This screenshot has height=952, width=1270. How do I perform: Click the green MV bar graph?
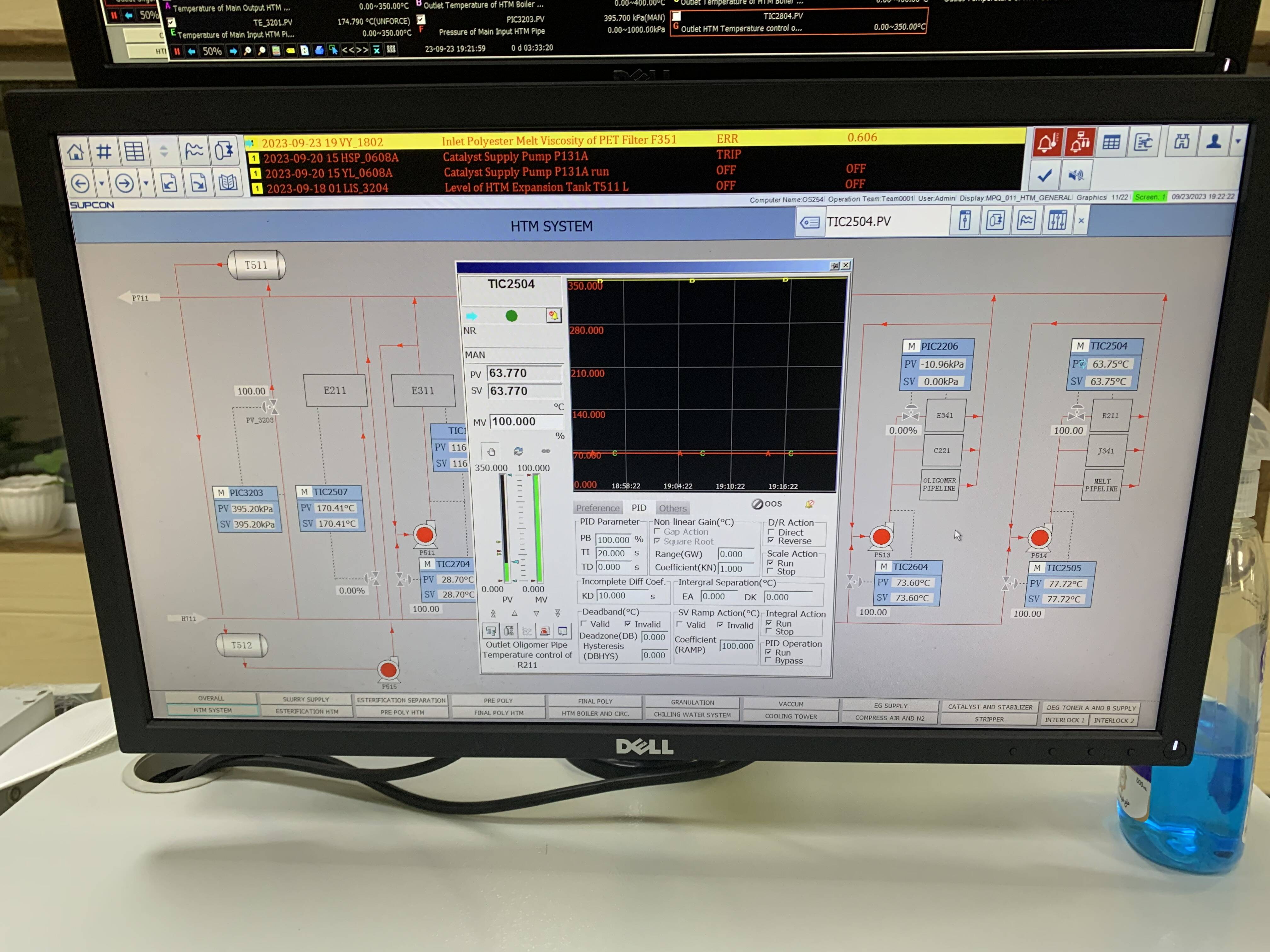(537, 528)
